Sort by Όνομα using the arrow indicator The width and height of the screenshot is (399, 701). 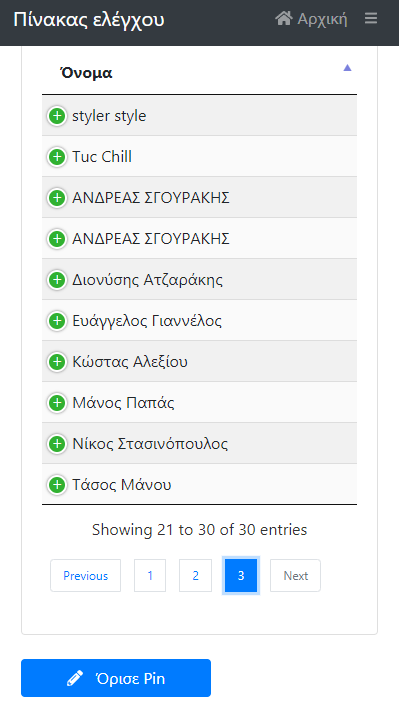347,68
